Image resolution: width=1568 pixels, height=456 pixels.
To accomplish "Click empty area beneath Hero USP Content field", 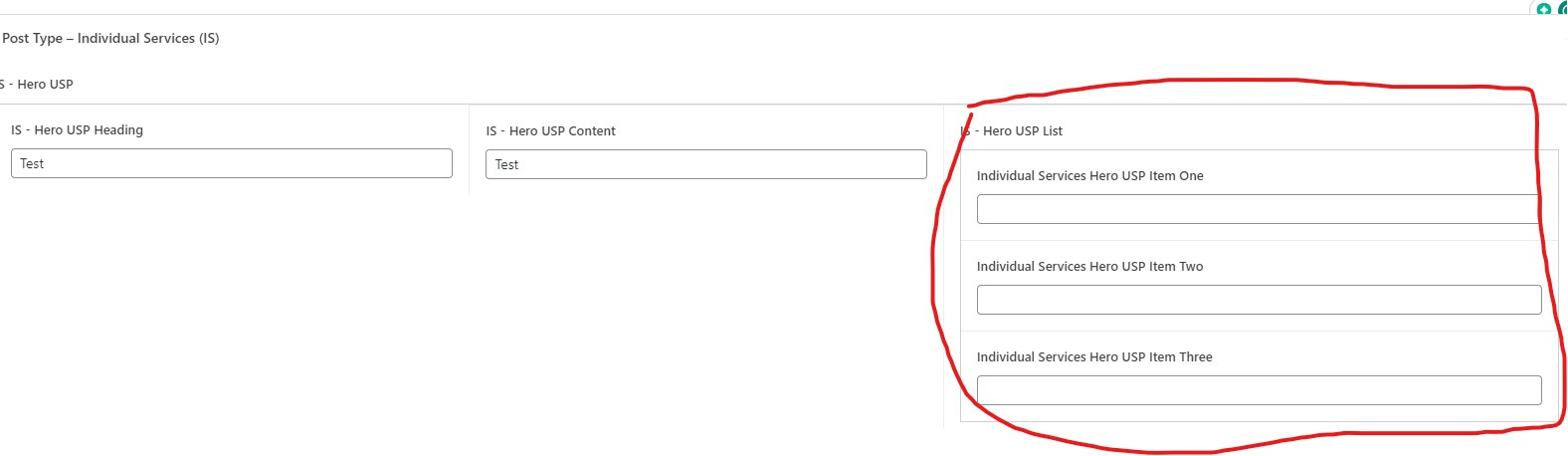I will pyautogui.click(x=705, y=299).
